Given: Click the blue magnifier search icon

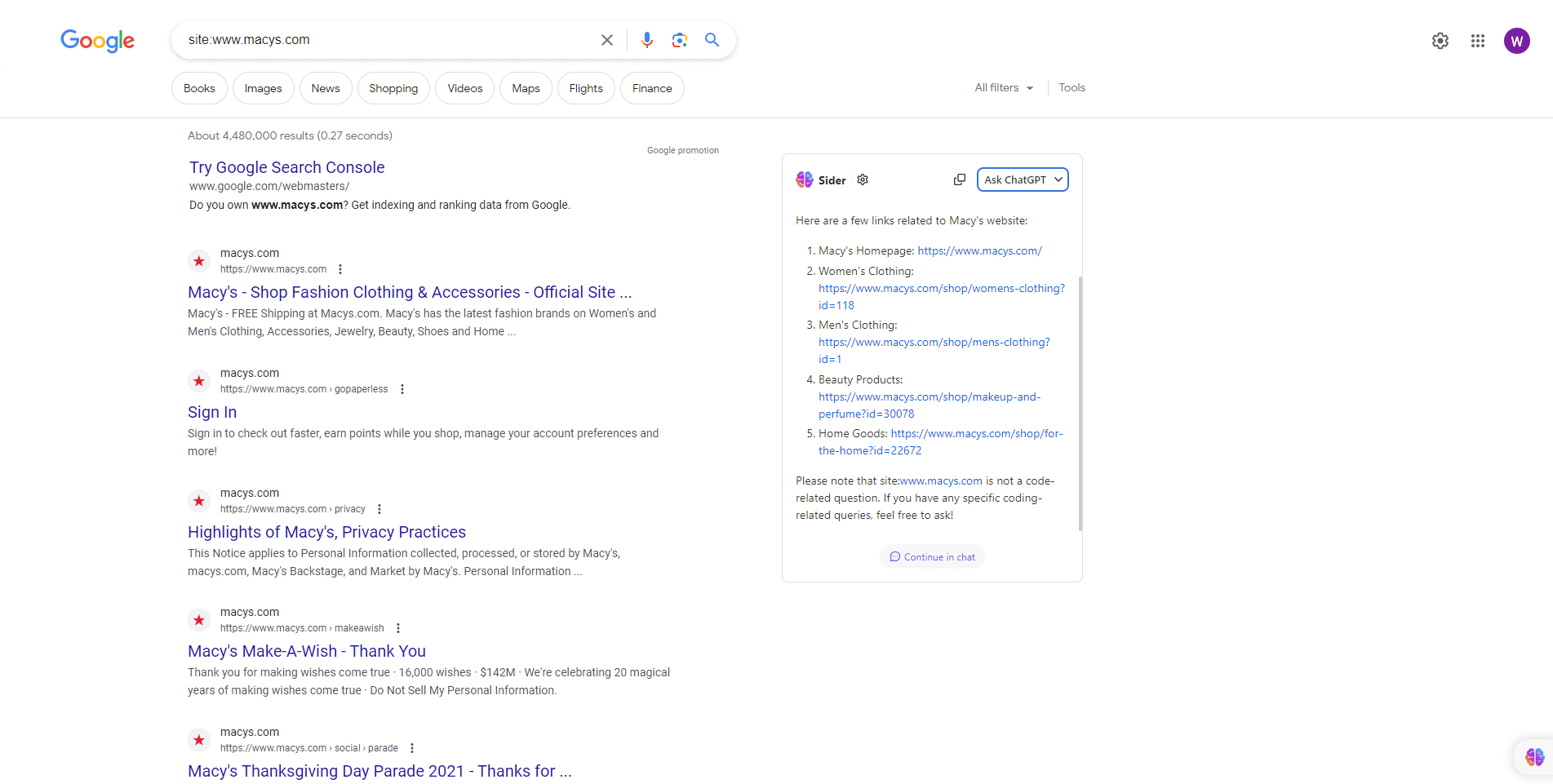Looking at the screenshot, I should pos(712,40).
